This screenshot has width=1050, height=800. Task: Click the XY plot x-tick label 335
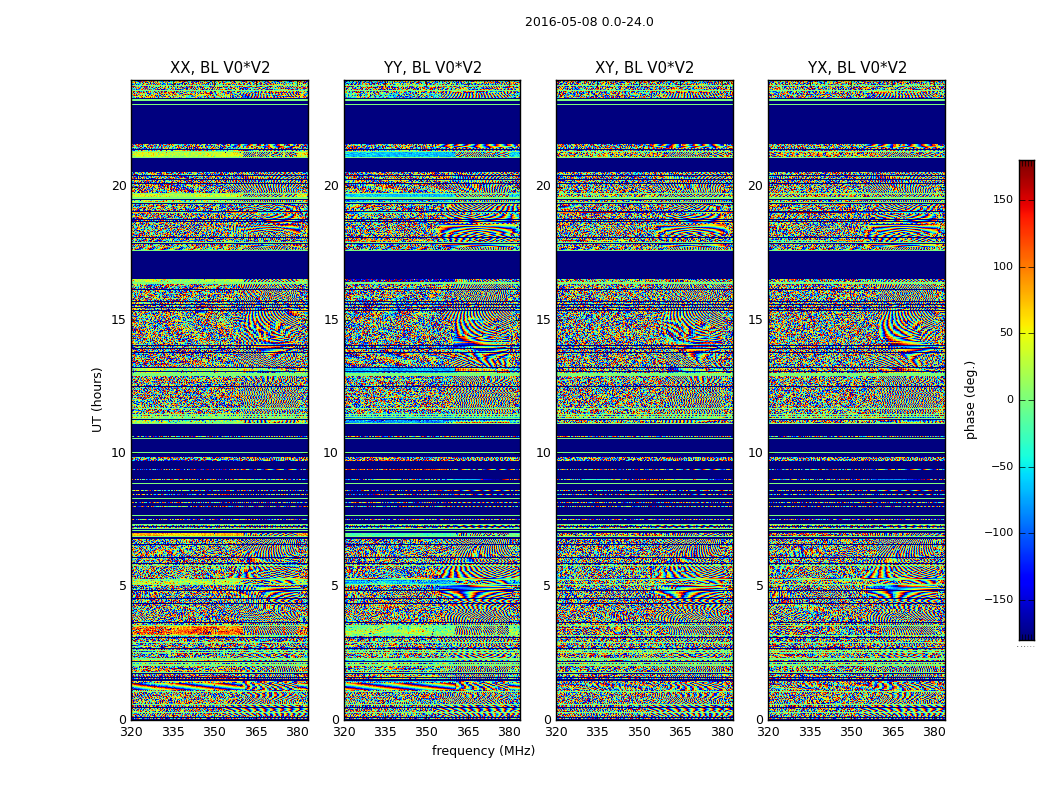click(597, 732)
